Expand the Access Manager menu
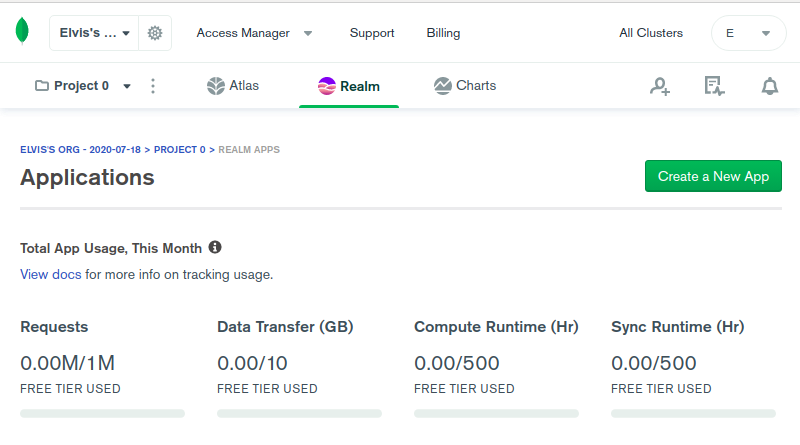 pos(254,33)
